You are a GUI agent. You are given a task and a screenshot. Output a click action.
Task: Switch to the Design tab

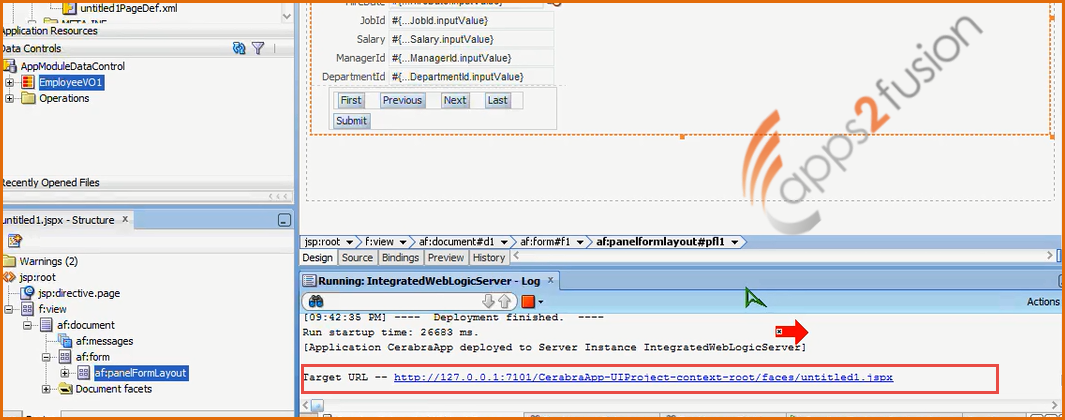[317, 258]
